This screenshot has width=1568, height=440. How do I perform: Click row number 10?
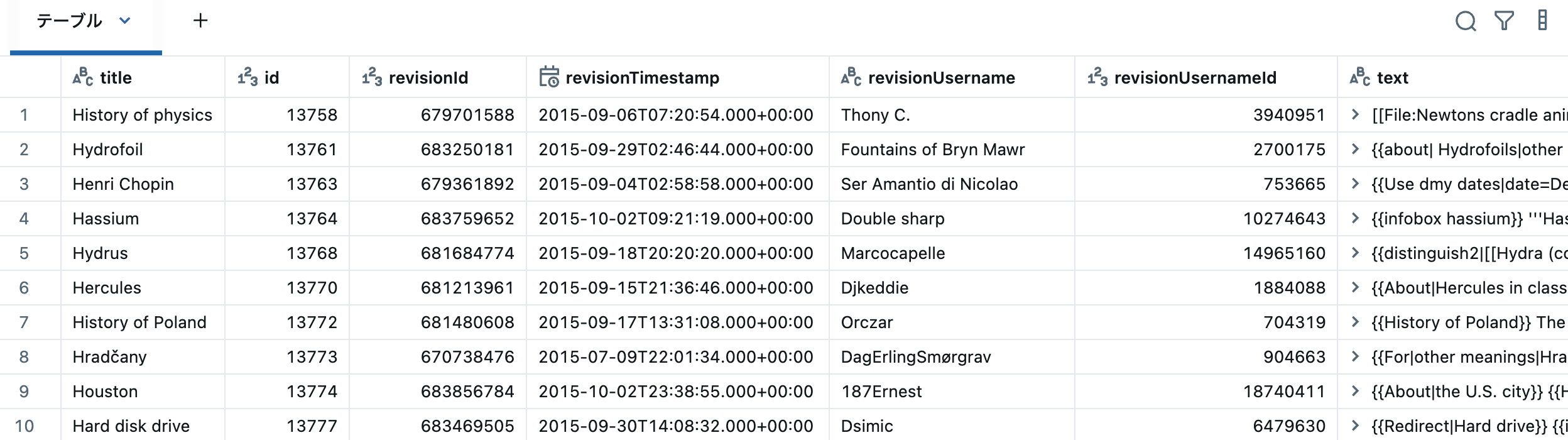pos(24,426)
